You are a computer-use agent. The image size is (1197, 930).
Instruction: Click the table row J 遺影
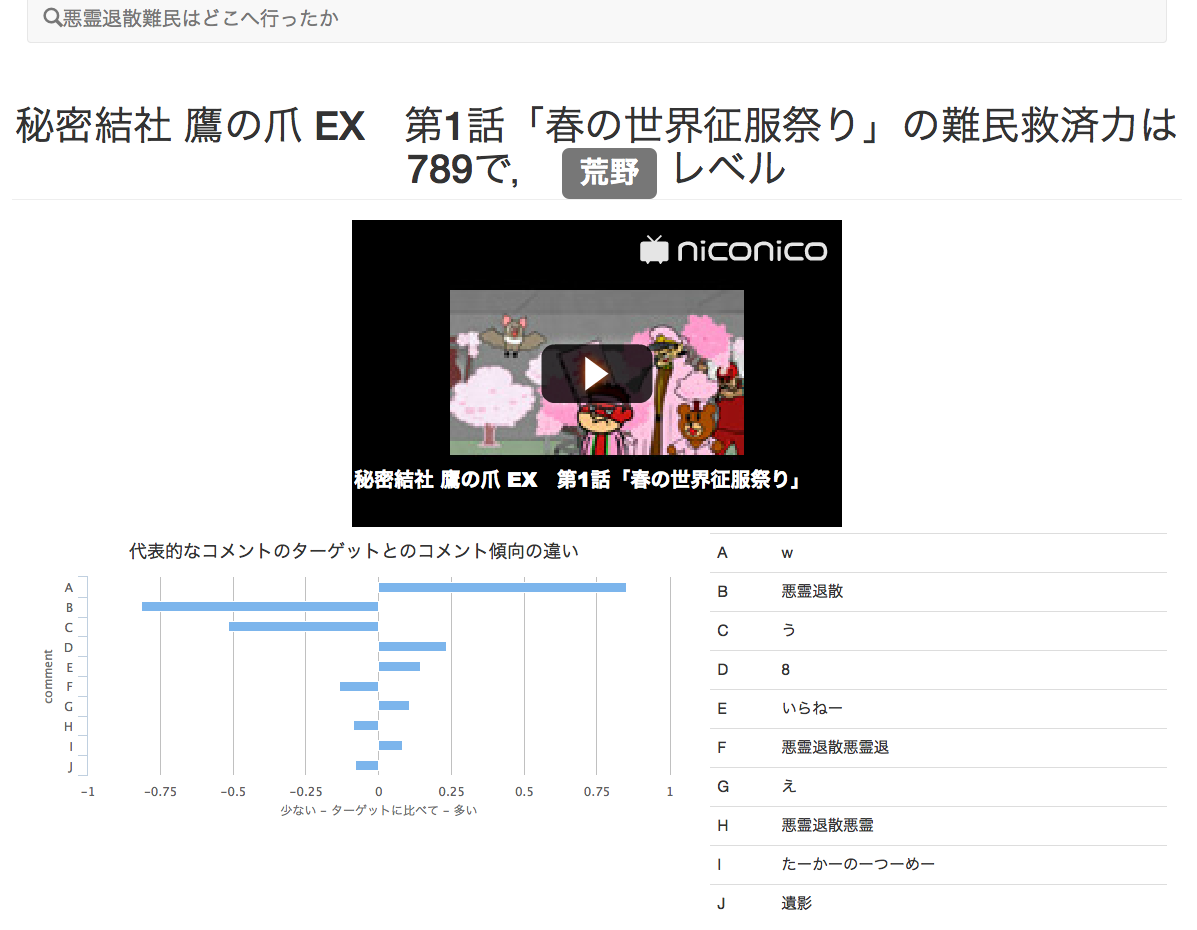938,903
